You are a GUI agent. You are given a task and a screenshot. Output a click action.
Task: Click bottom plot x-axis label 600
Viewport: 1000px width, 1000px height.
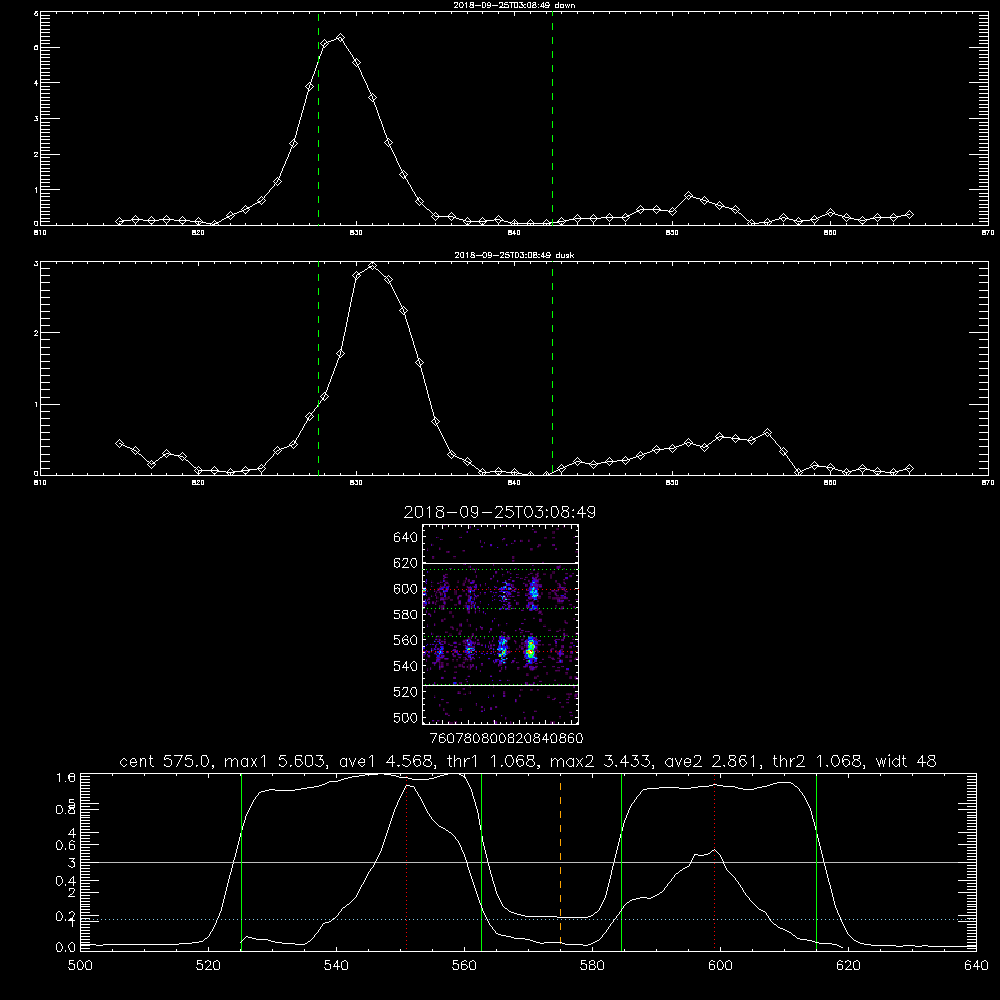(x=720, y=966)
